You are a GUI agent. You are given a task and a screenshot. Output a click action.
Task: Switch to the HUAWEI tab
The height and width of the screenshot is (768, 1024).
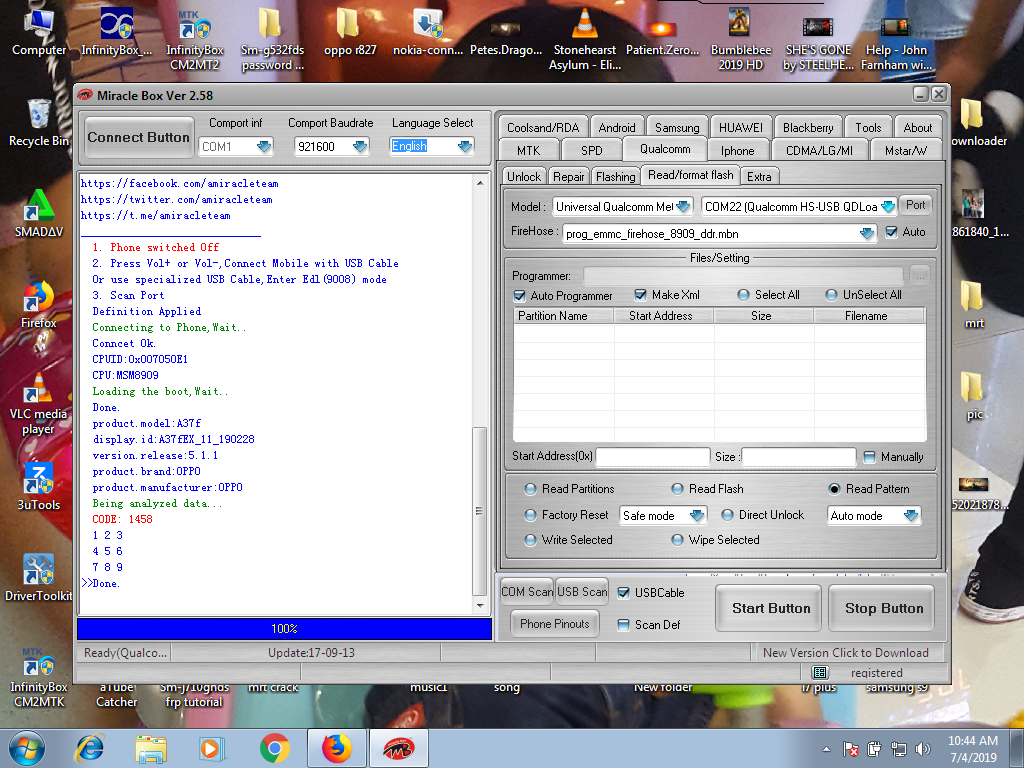coord(741,128)
